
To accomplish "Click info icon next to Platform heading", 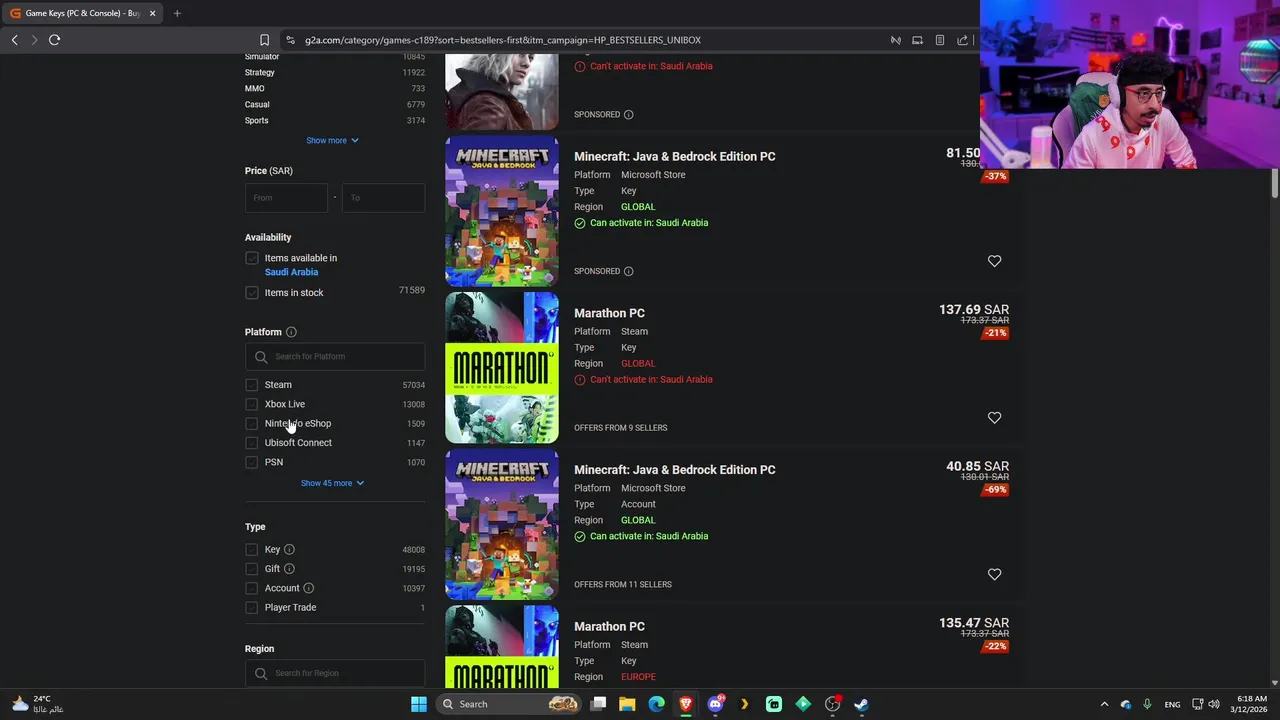I will point(291,332).
